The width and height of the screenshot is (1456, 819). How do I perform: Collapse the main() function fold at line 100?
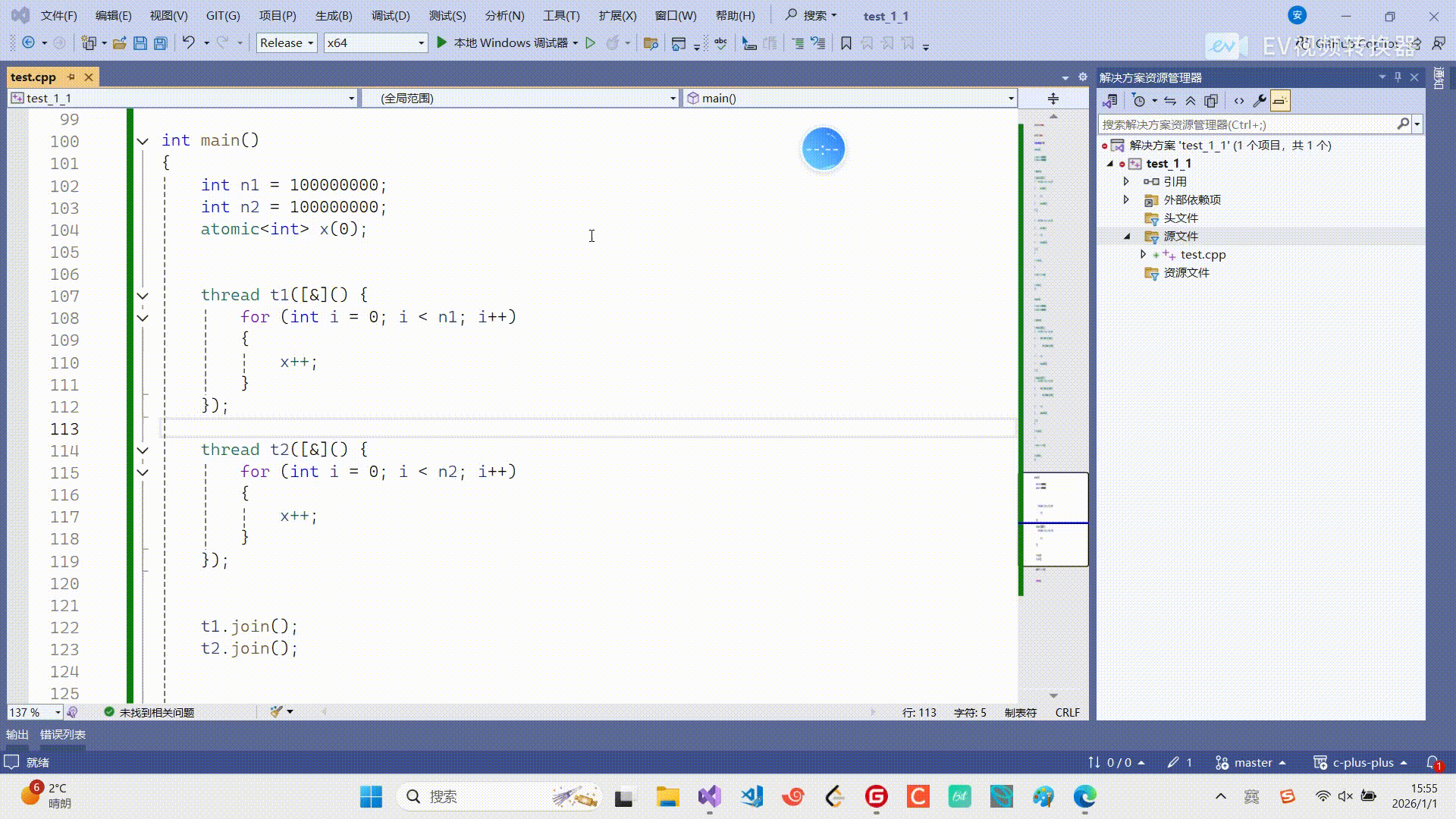[x=143, y=141]
